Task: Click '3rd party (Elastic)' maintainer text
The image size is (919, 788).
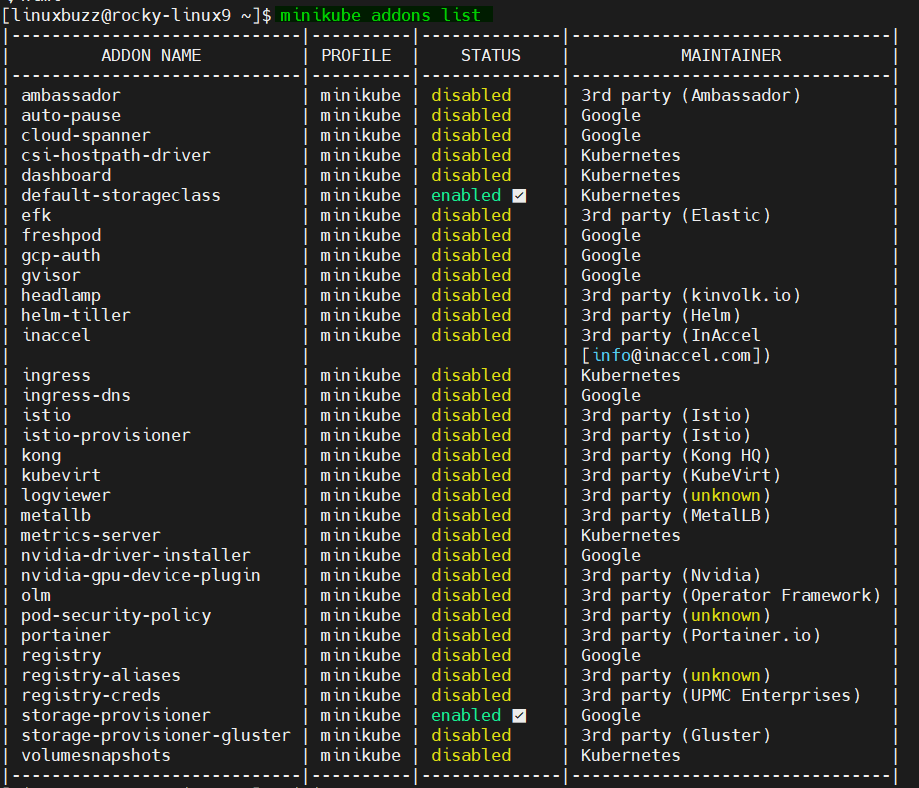Action: [x=676, y=215]
